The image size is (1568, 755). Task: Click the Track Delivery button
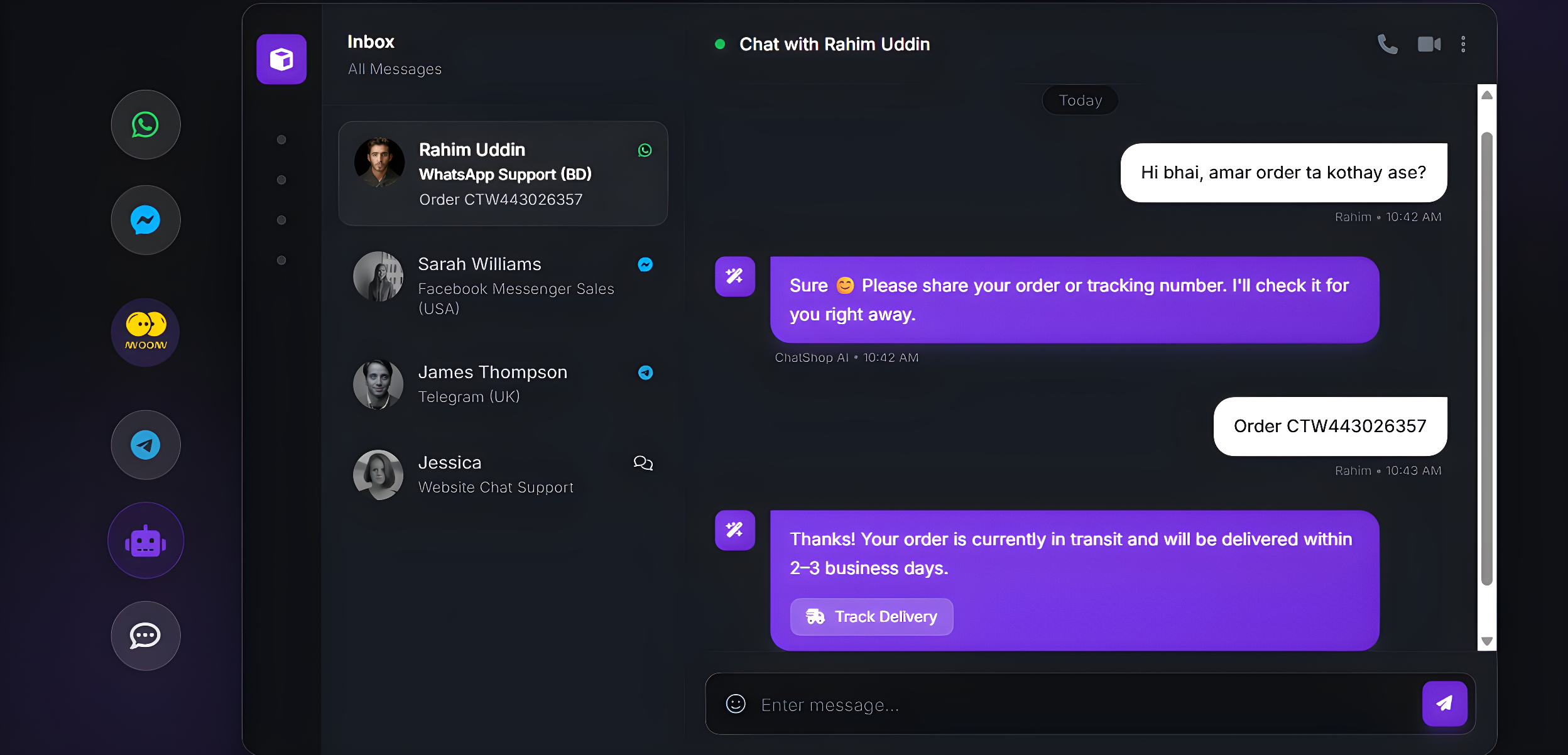871,617
